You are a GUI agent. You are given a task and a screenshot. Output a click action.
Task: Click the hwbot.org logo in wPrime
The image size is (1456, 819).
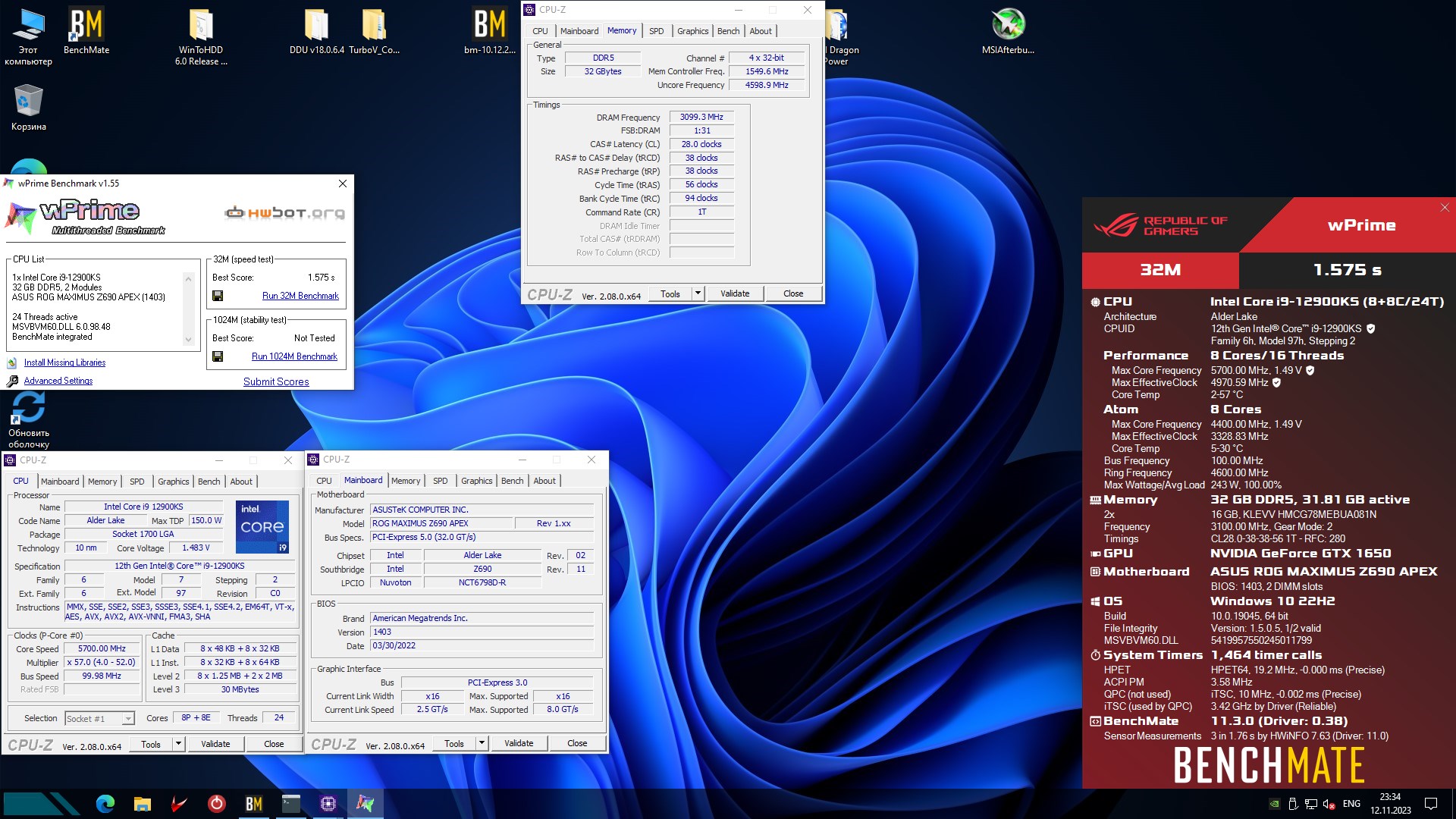pos(284,212)
